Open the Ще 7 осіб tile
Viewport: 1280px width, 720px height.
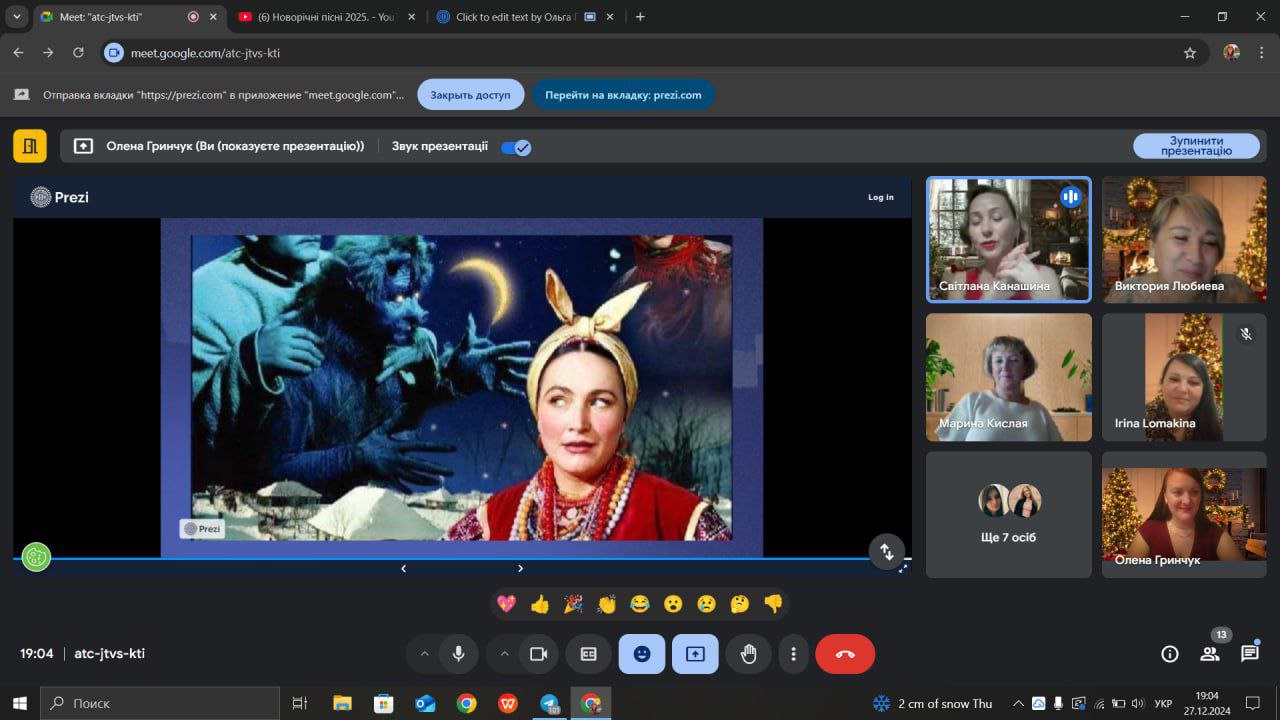pos(1009,514)
